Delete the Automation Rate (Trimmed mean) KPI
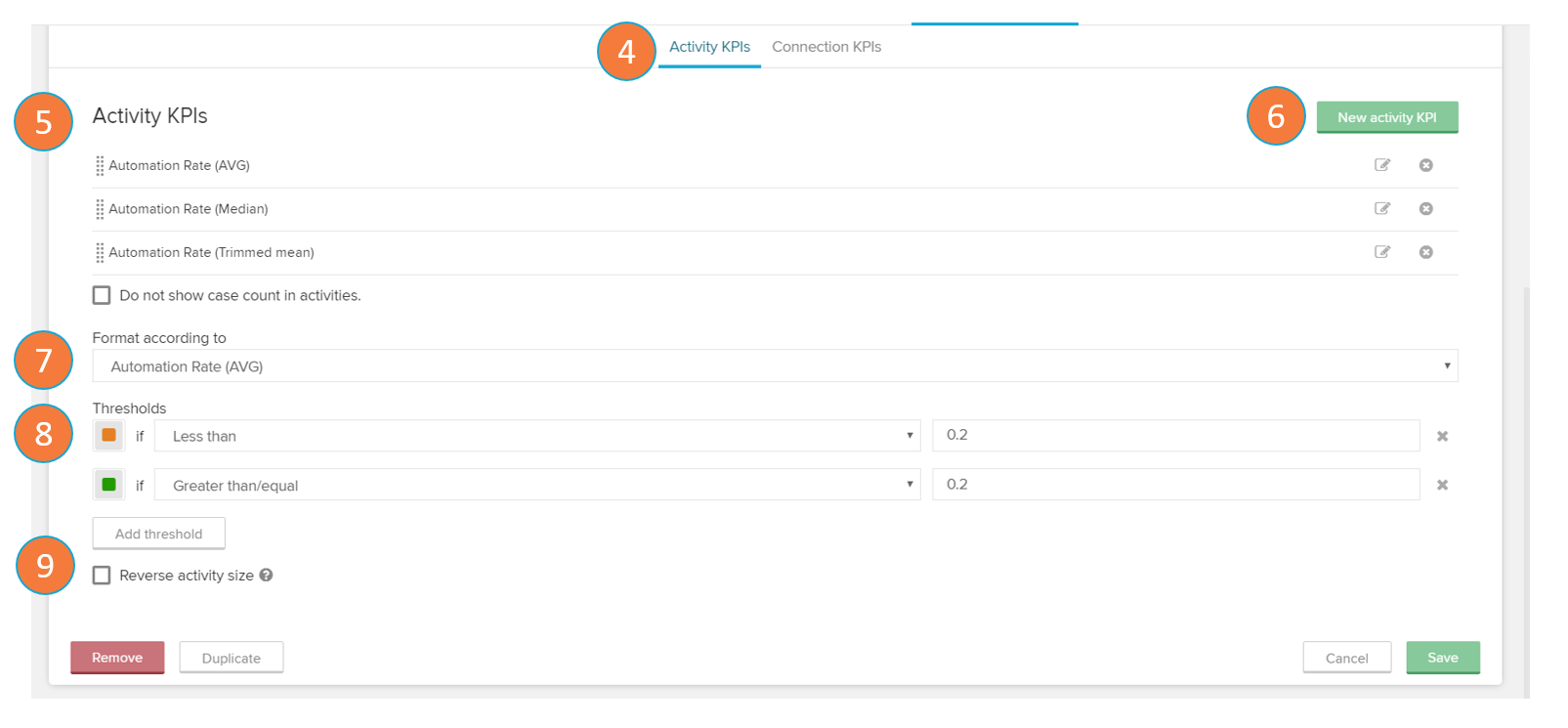This screenshot has width=1568, height=728. 1425,252
